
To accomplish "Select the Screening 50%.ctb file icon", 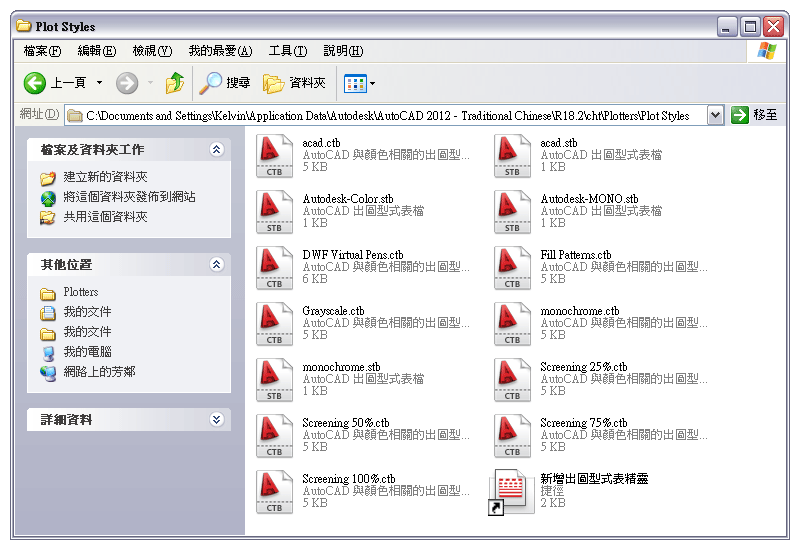I will coord(274,436).
